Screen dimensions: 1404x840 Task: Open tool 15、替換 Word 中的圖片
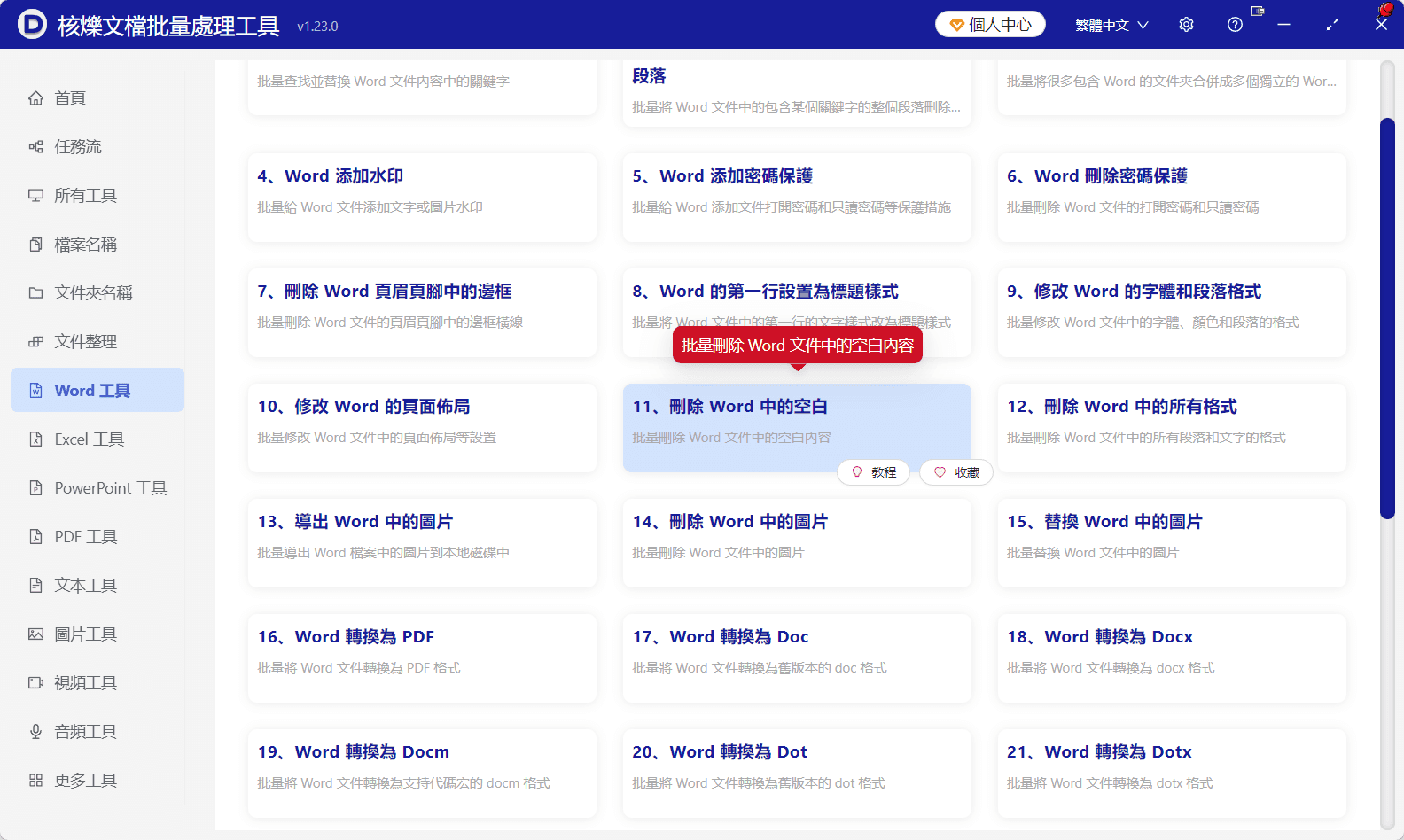pos(1172,543)
